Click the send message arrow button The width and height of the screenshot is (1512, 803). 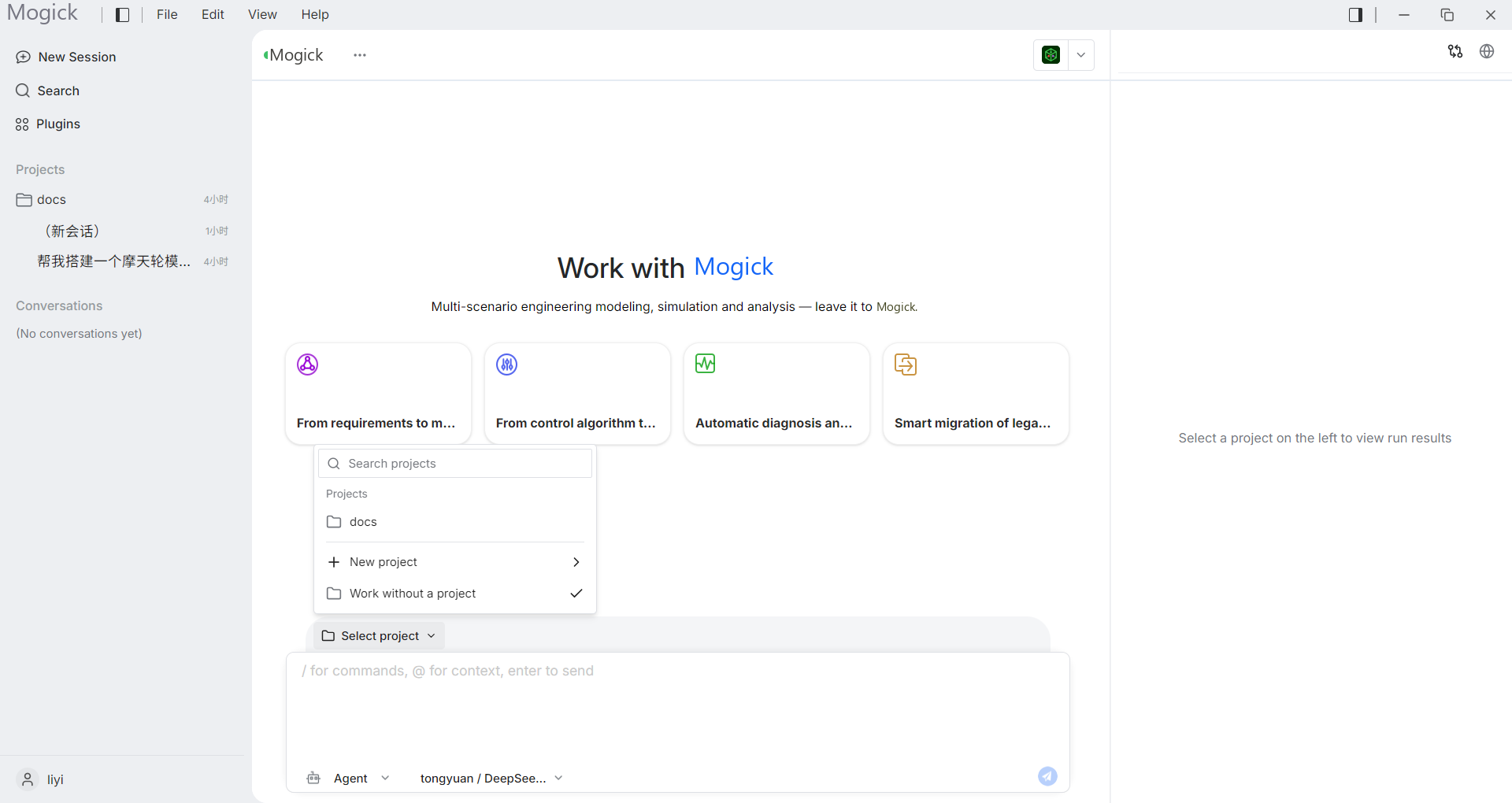(1047, 776)
